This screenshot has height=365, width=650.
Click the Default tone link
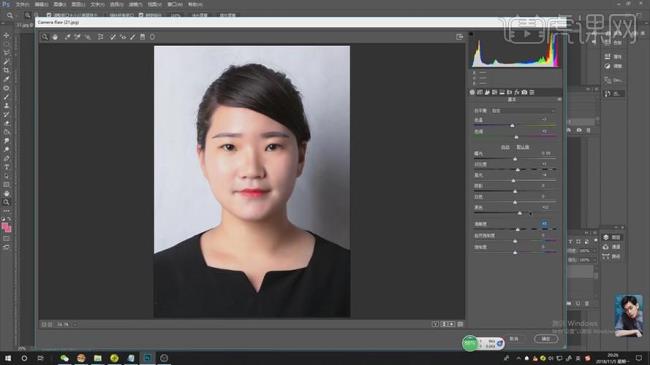coord(522,147)
